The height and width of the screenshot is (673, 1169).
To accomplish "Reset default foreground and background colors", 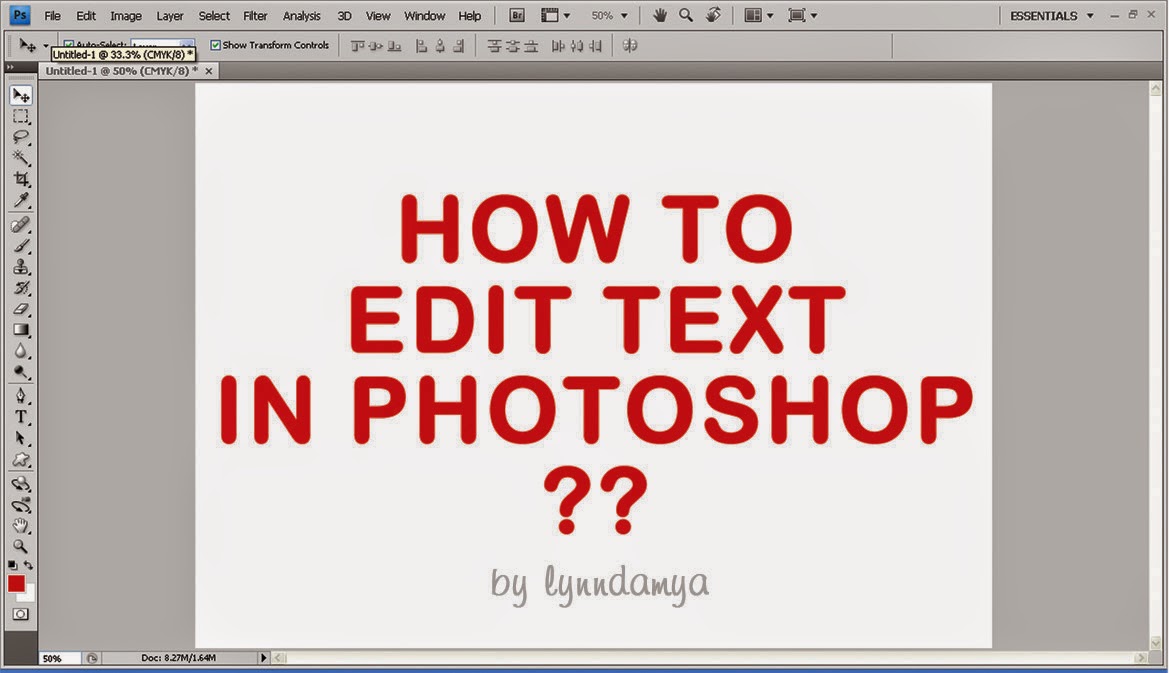I will point(13,566).
